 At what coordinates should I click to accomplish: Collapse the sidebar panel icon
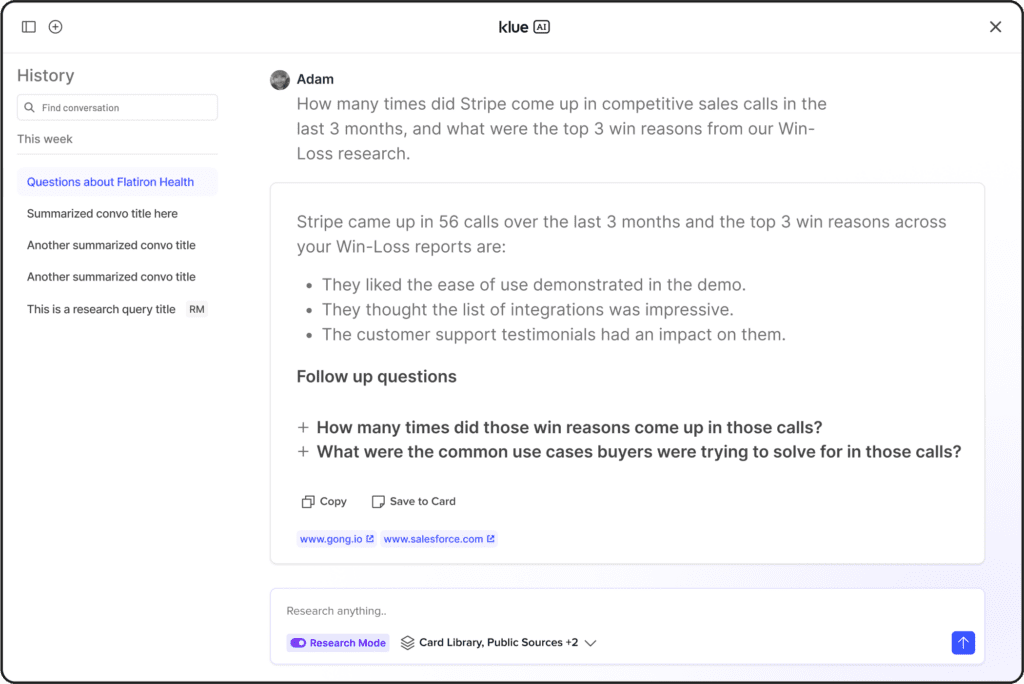coord(29,27)
